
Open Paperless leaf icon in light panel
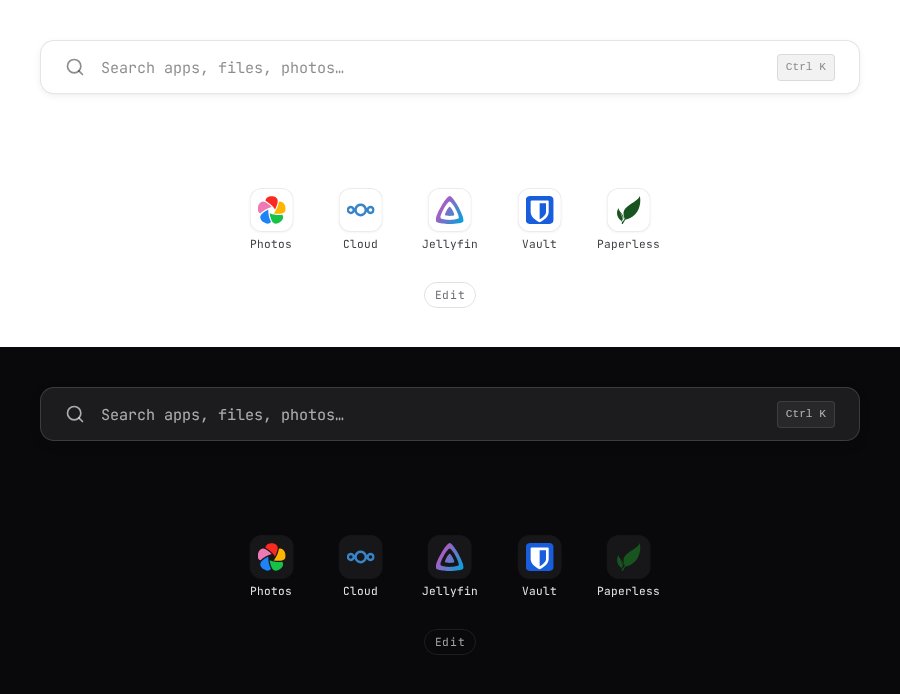coord(629,210)
